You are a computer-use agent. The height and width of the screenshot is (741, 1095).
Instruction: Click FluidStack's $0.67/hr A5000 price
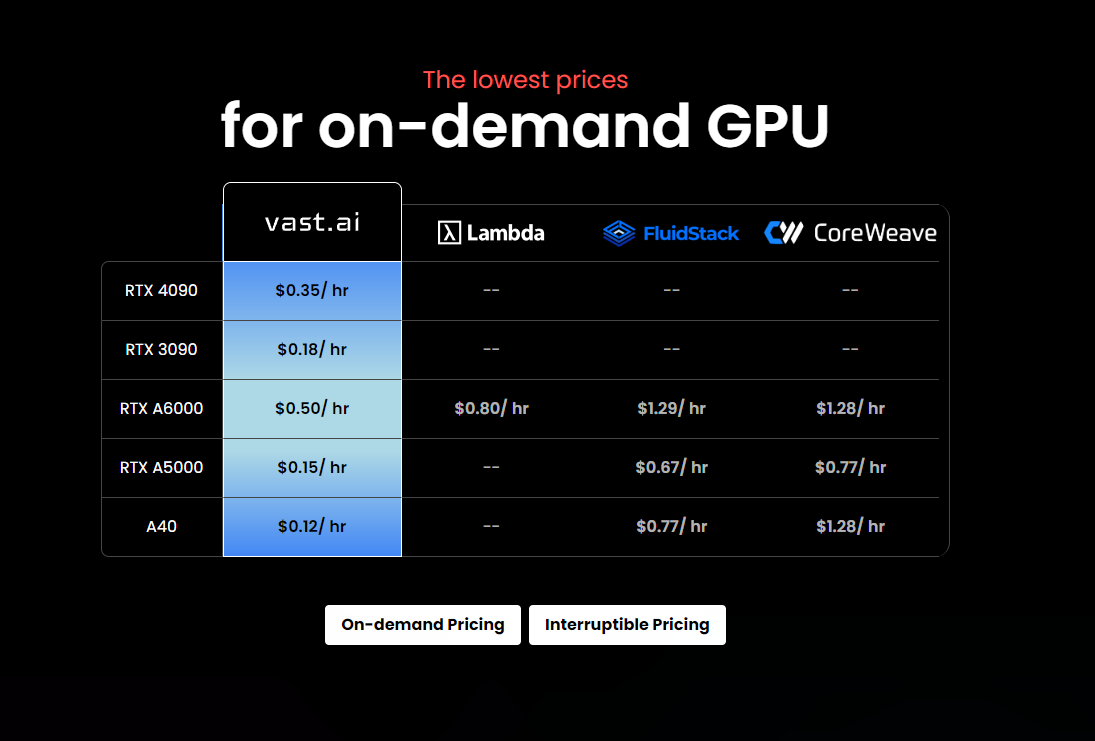click(670, 467)
